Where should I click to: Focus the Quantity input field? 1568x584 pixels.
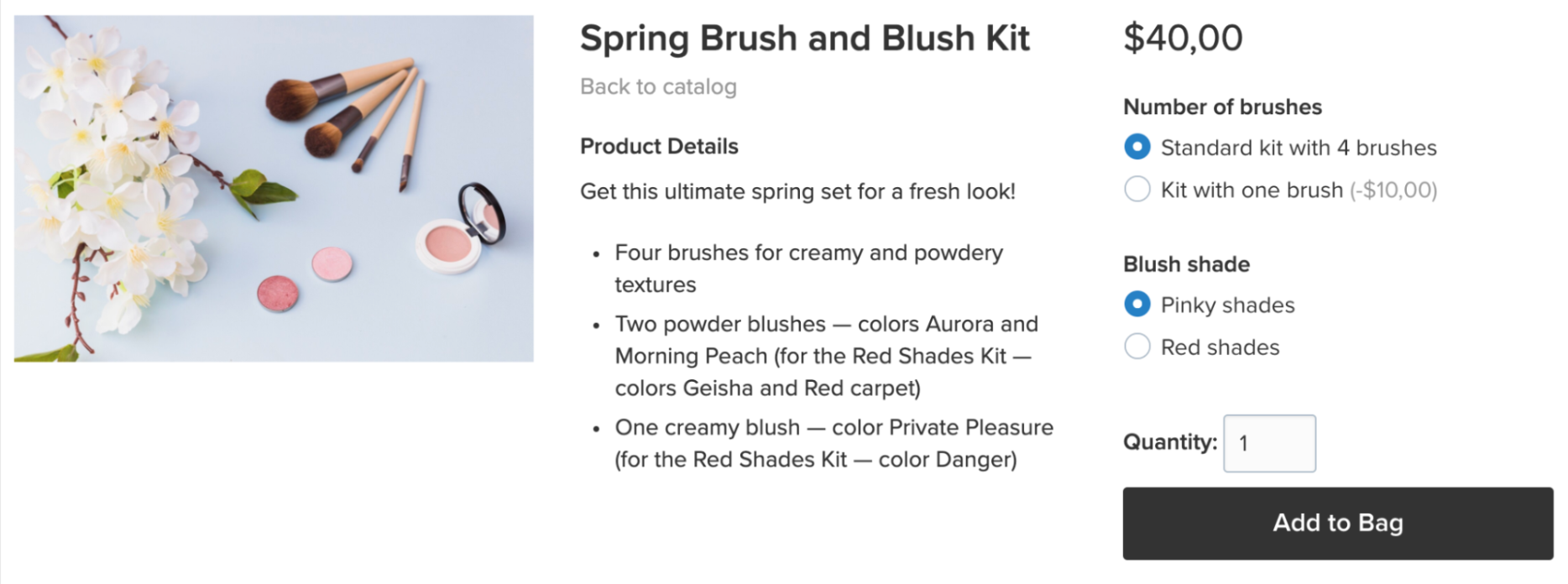pyautogui.click(x=1269, y=443)
